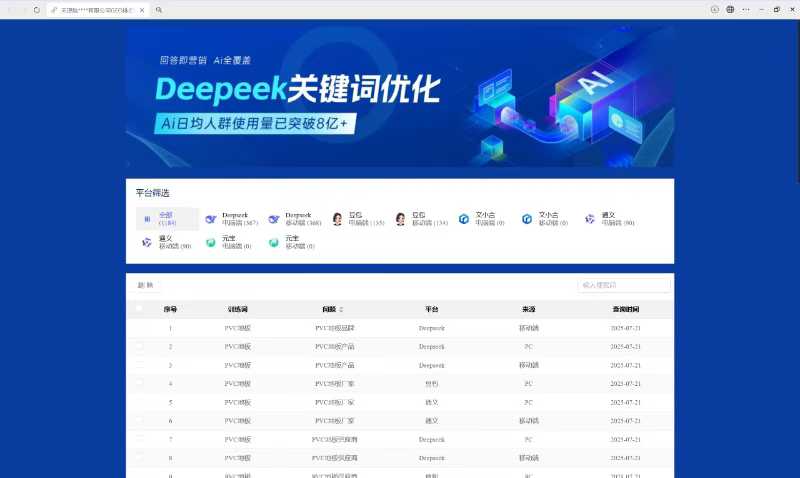
Task: Click the page vertical scrollbar
Action: point(797,102)
